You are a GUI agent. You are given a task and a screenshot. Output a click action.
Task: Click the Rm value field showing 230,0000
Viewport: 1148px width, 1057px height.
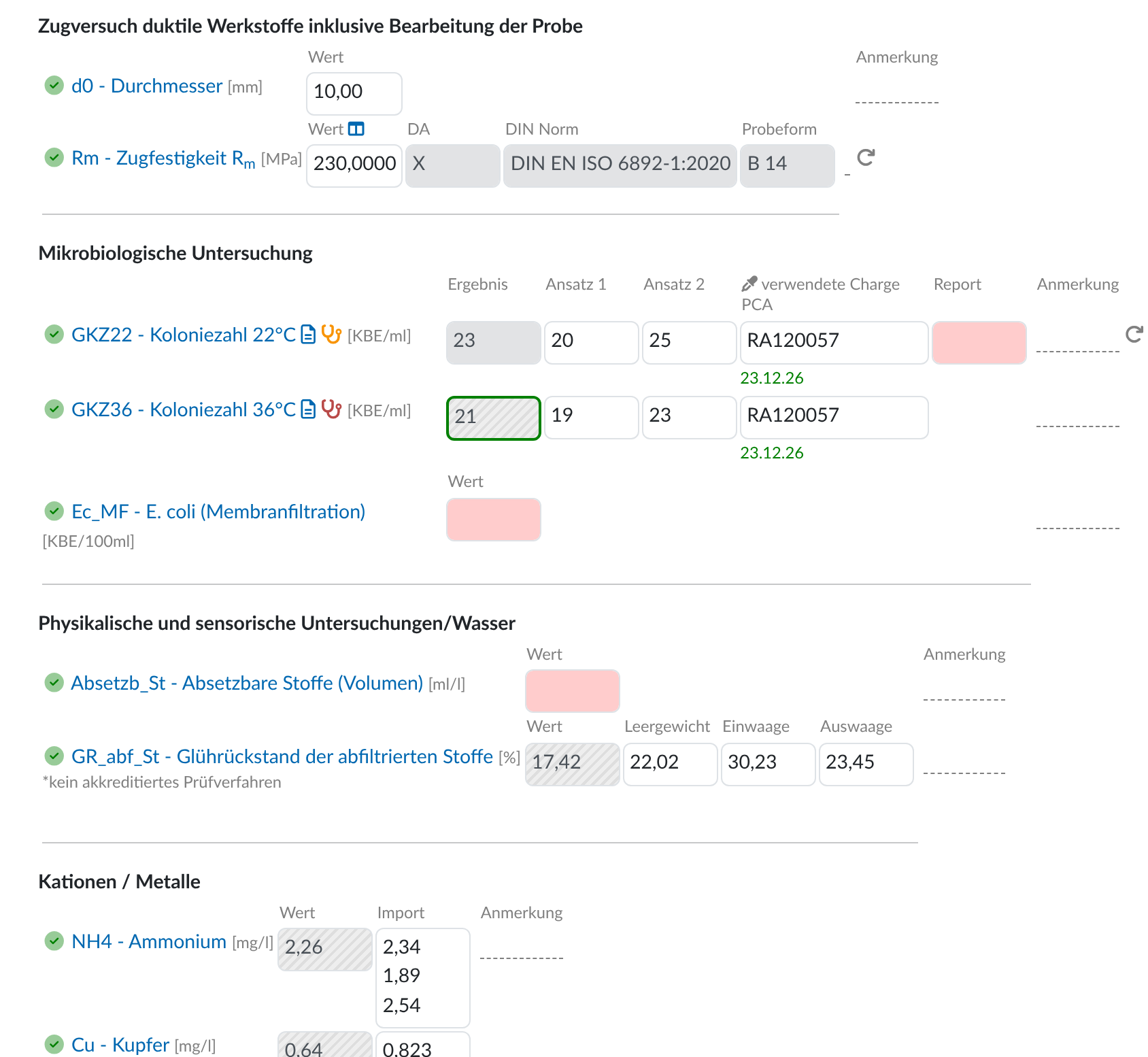pos(354,166)
